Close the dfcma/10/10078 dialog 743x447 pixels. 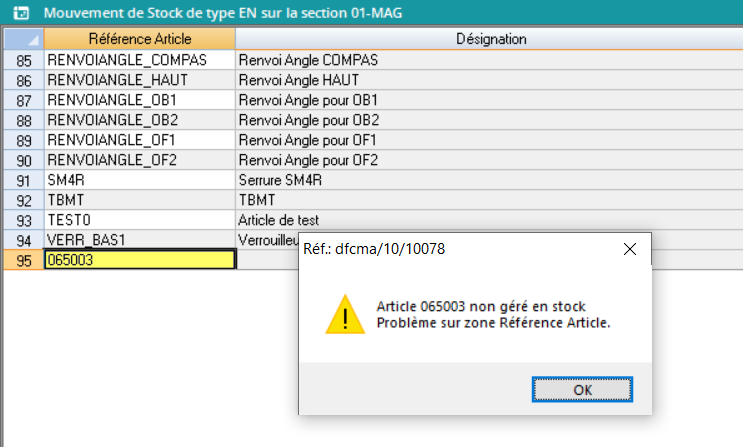[x=629, y=249]
